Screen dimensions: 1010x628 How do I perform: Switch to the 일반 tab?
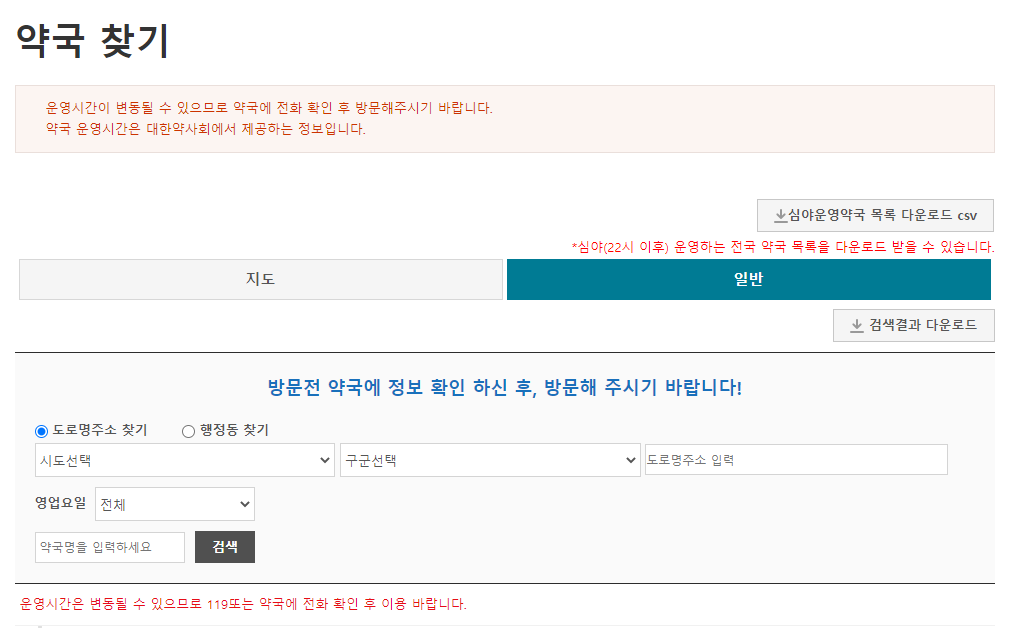pyautogui.click(x=748, y=279)
